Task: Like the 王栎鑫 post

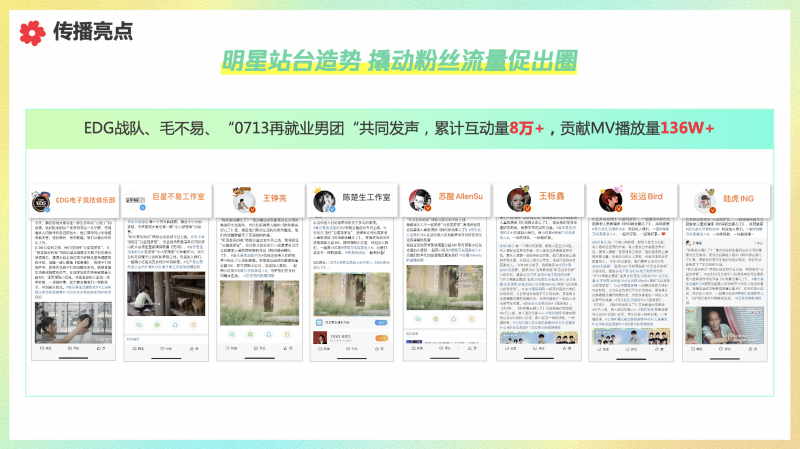Action: 567,348
